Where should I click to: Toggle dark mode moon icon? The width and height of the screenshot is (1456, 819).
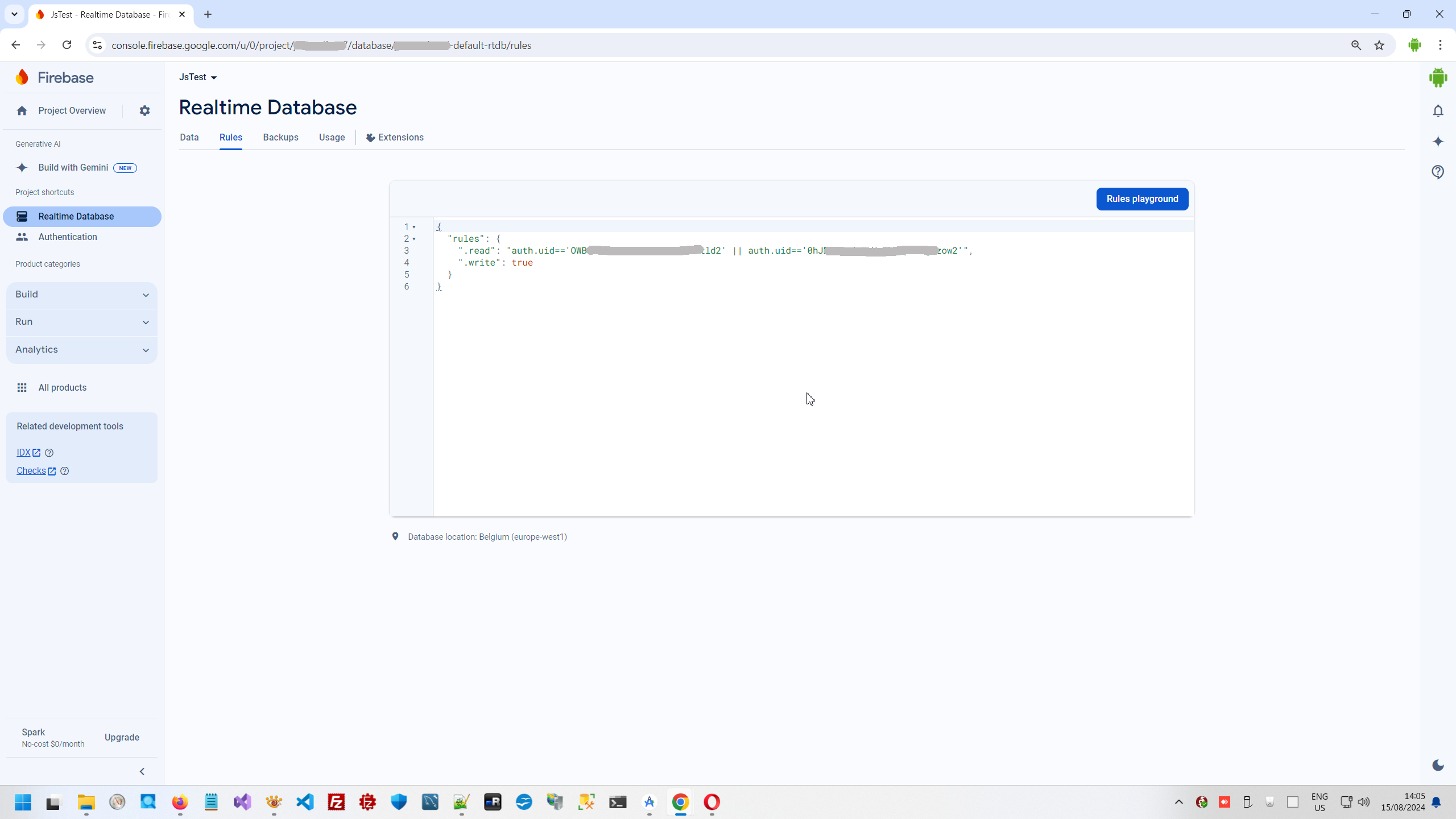coord(1438,765)
